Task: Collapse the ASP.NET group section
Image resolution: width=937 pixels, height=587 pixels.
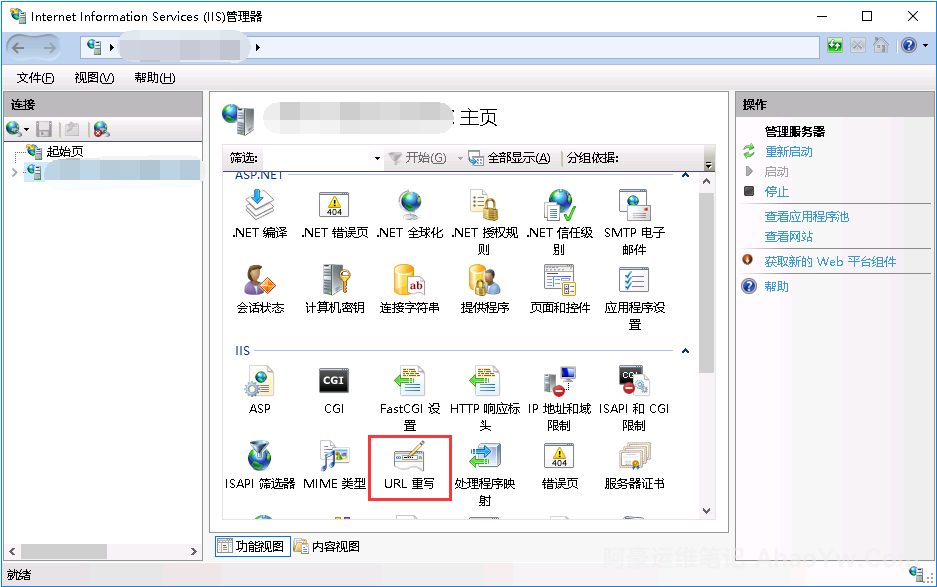Action: point(685,176)
